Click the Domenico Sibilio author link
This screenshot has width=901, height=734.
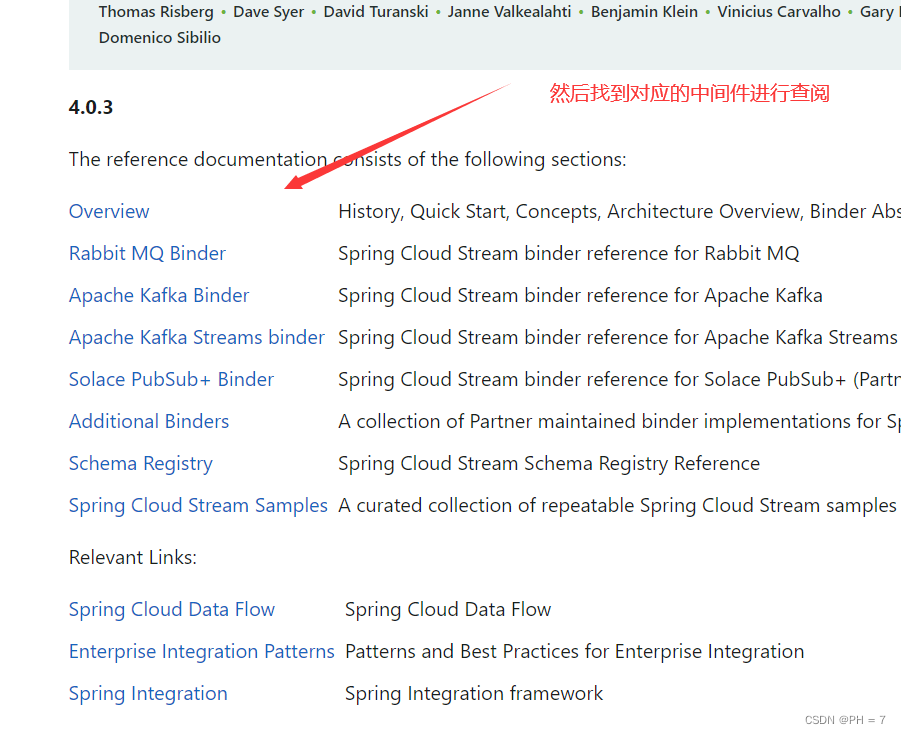pos(159,37)
